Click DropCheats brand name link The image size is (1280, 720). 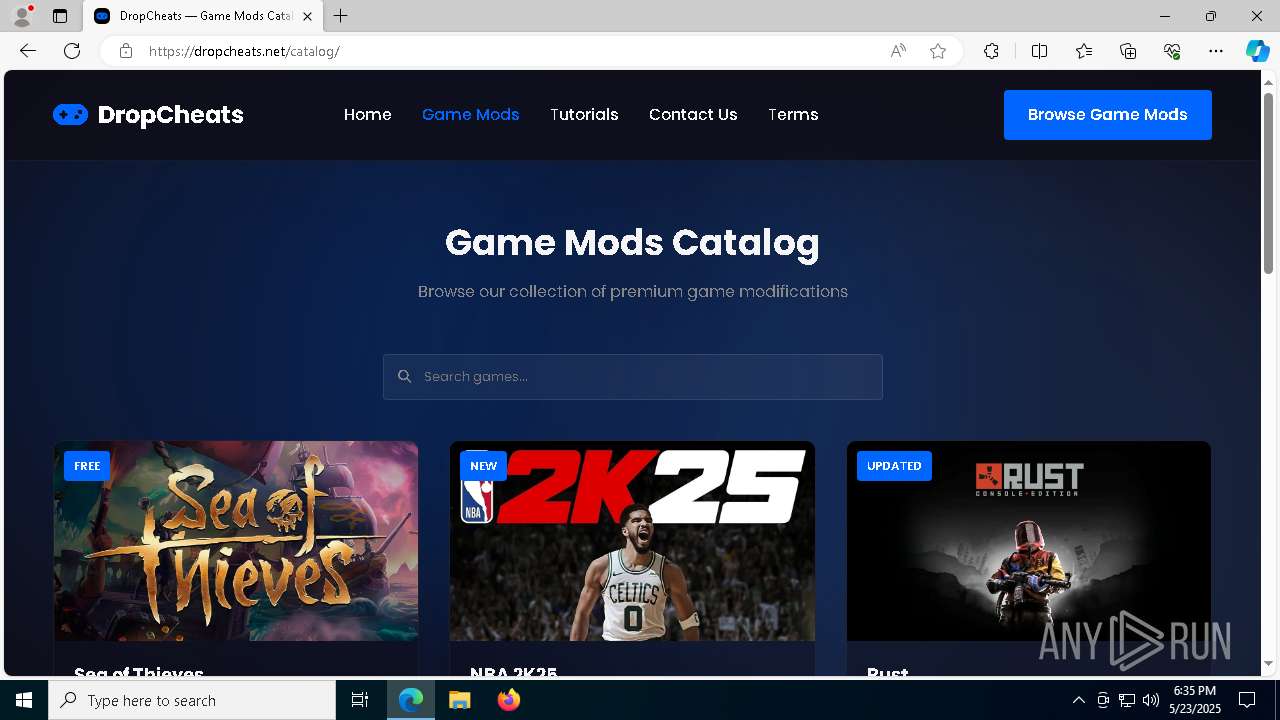click(171, 115)
